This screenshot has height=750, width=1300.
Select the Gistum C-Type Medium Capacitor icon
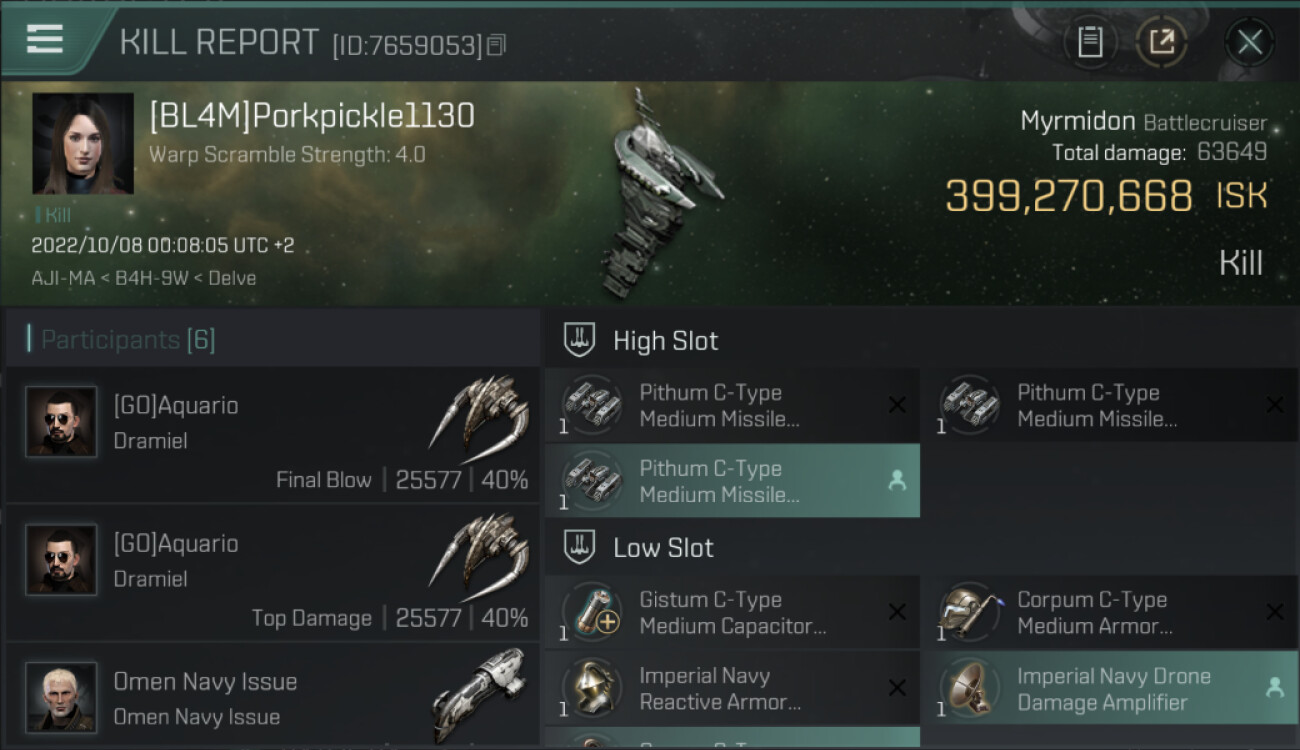tap(591, 612)
